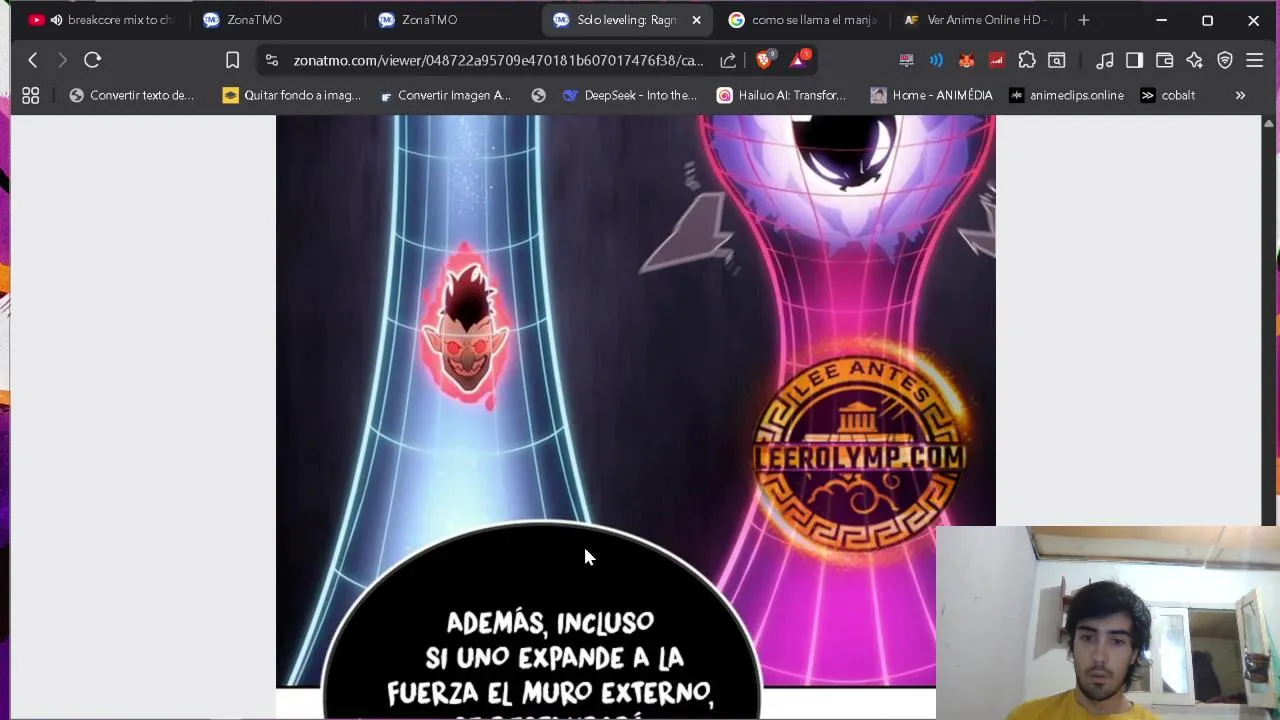Open the Brave Shields lion icon
The width and height of the screenshot is (1280, 720).
pos(765,59)
